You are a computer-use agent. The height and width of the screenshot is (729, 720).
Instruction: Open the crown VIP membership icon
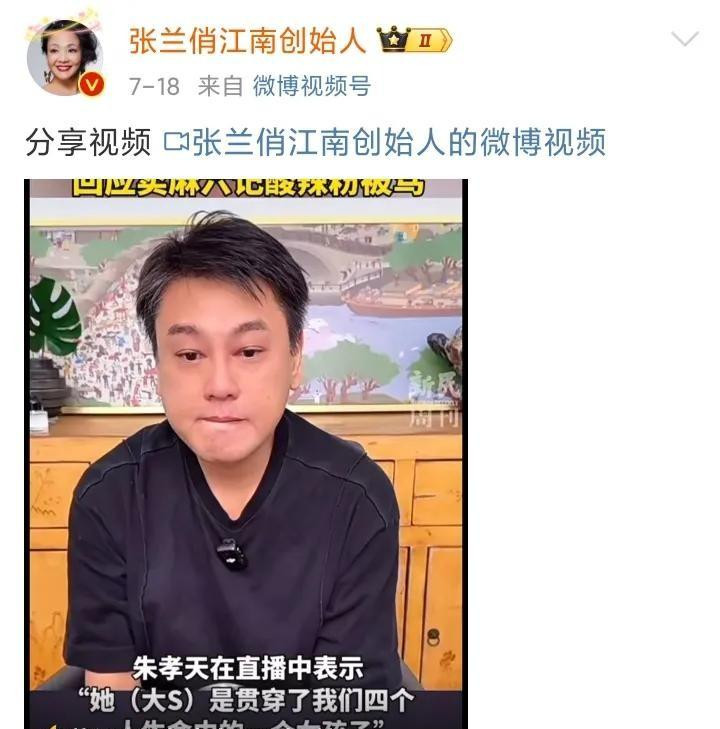click(x=393, y=39)
